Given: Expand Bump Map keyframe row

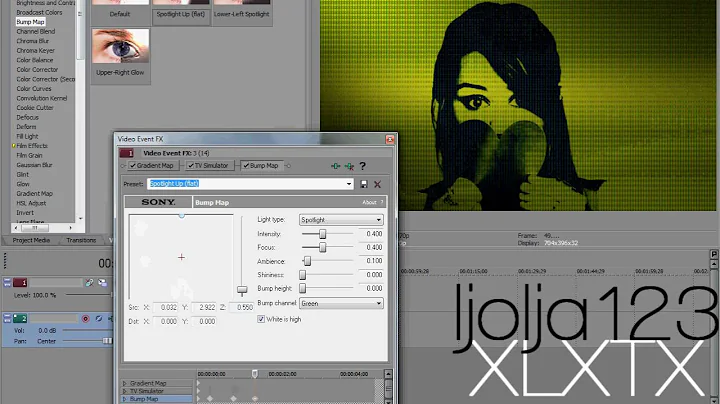Looking at the screenshot, I should pos(124,399).
